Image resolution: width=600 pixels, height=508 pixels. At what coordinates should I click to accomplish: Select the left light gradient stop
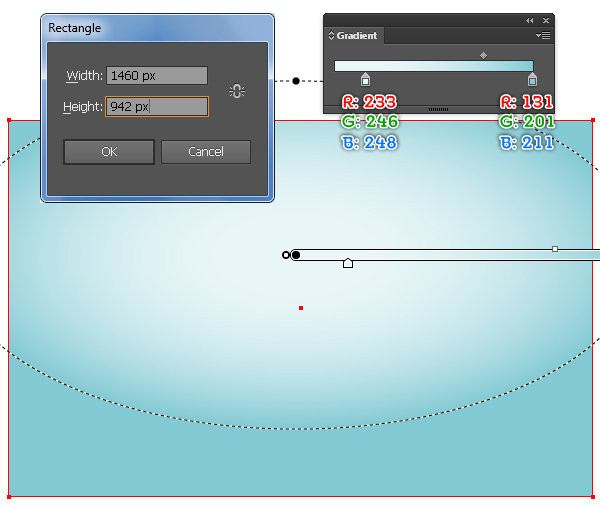tap(365, 79)
